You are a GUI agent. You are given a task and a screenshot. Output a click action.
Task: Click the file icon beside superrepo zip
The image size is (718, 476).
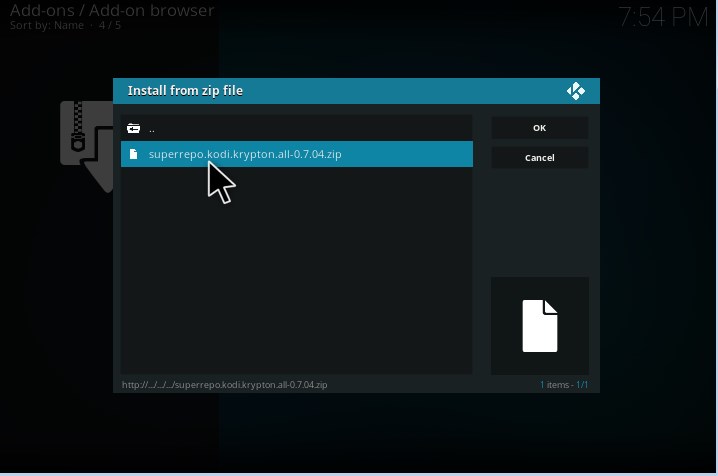133,154
